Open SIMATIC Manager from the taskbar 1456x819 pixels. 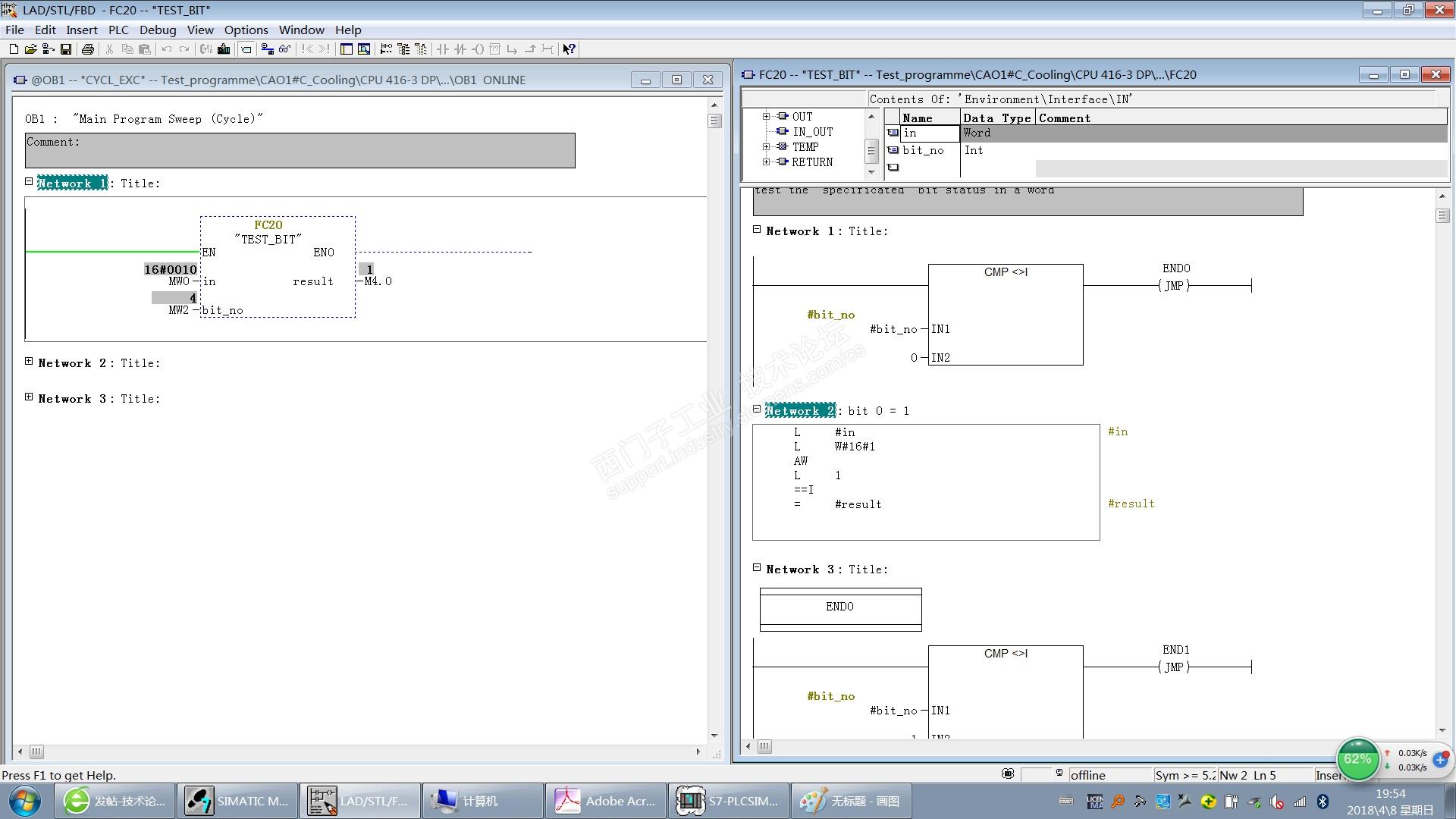238,801
